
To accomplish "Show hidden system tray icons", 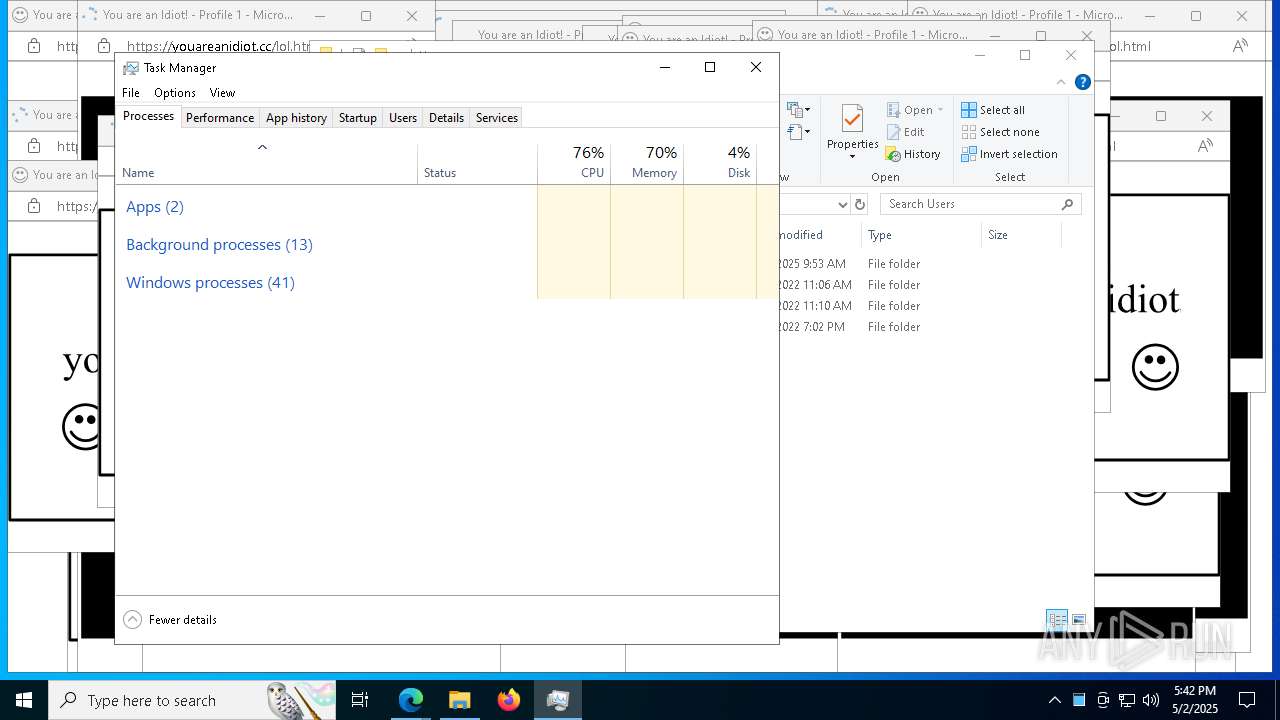I will [1054, 700].
